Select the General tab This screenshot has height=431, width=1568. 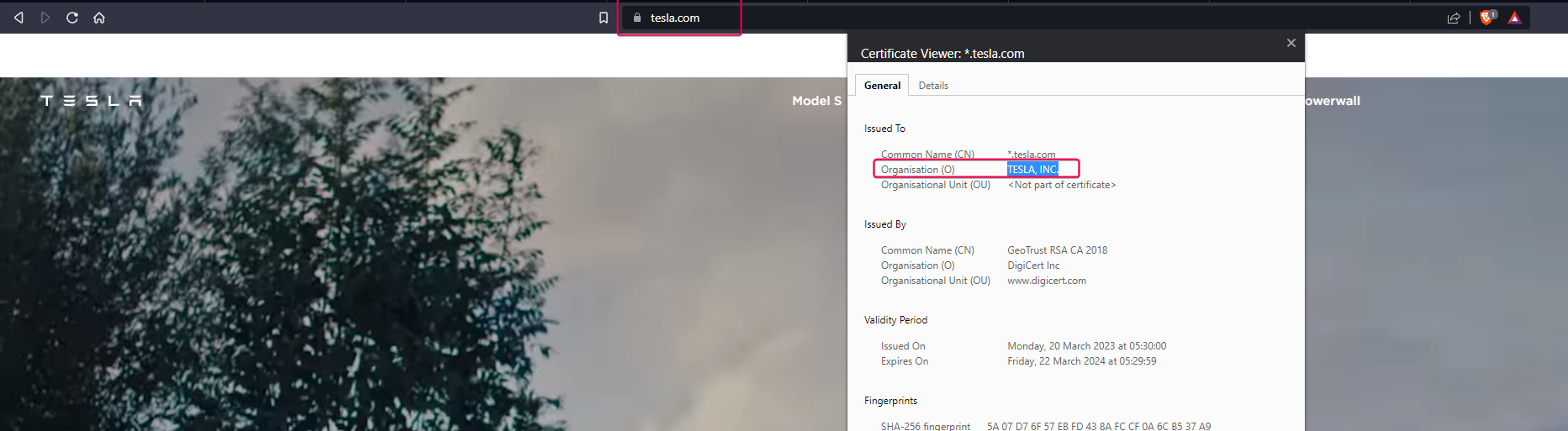click(x=882, y=86)
